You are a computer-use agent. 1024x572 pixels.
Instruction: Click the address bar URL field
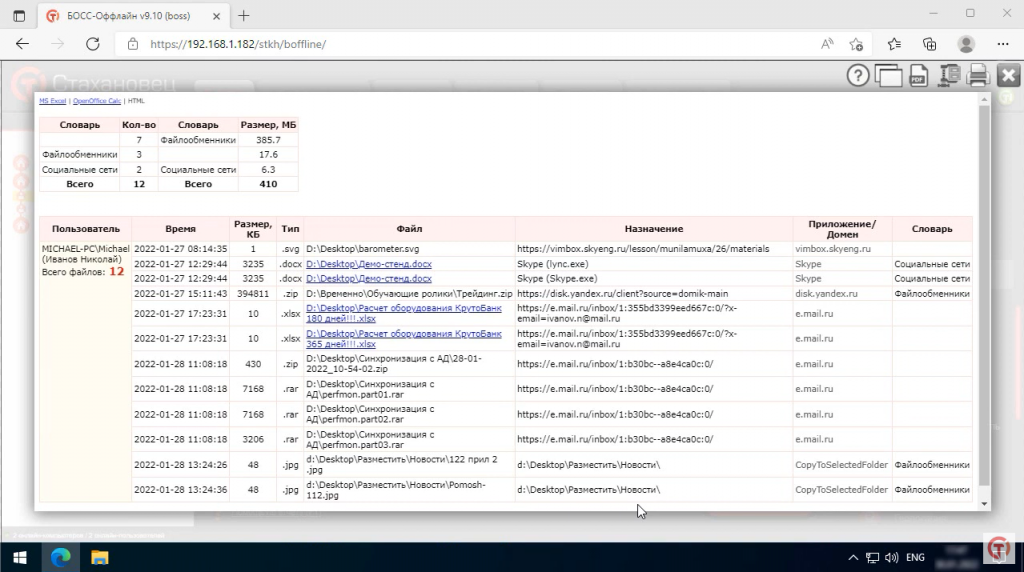tap(464, 44)
